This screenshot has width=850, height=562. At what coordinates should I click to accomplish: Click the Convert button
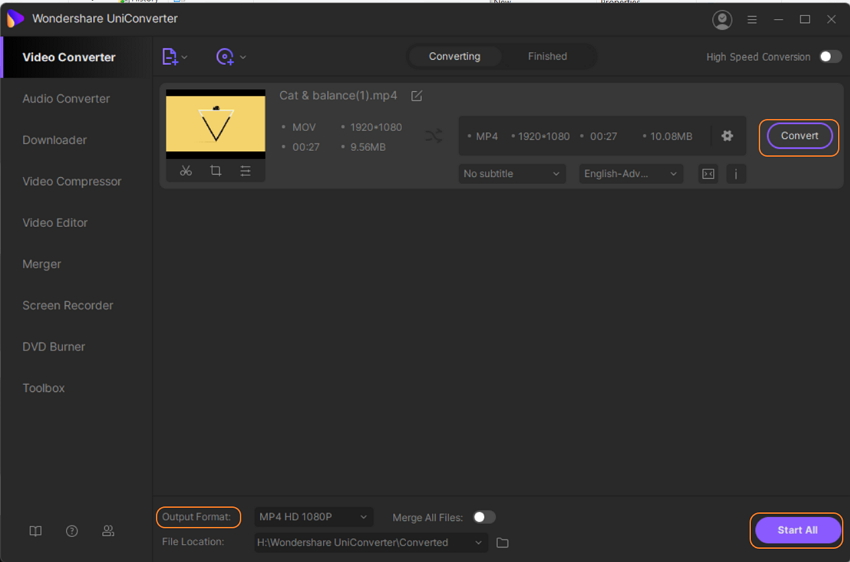pos(799,136)
